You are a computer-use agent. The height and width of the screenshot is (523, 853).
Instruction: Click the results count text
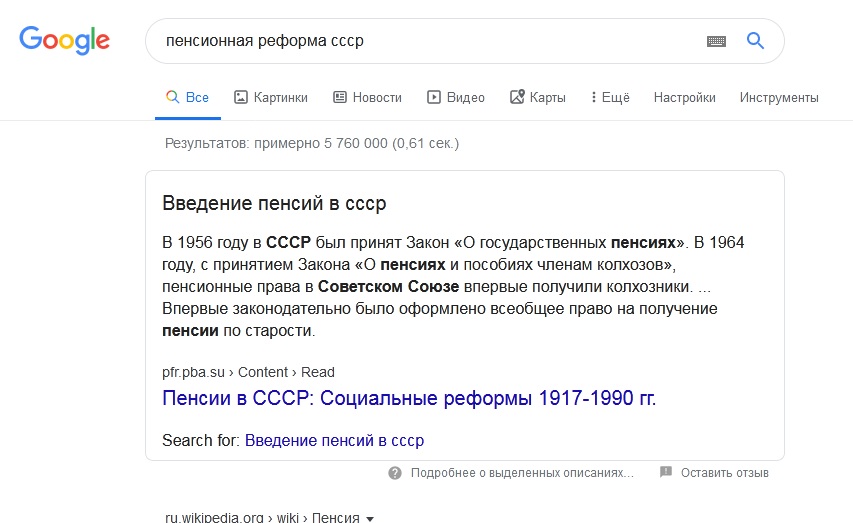[312, 143]
